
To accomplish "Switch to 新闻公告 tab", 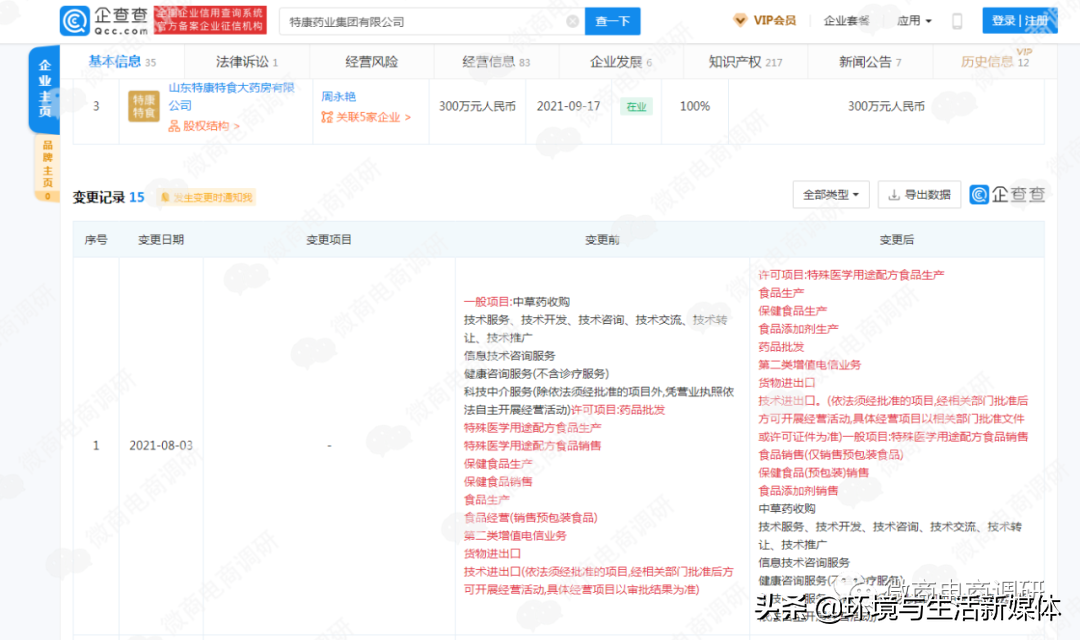I will click(870, 61).
